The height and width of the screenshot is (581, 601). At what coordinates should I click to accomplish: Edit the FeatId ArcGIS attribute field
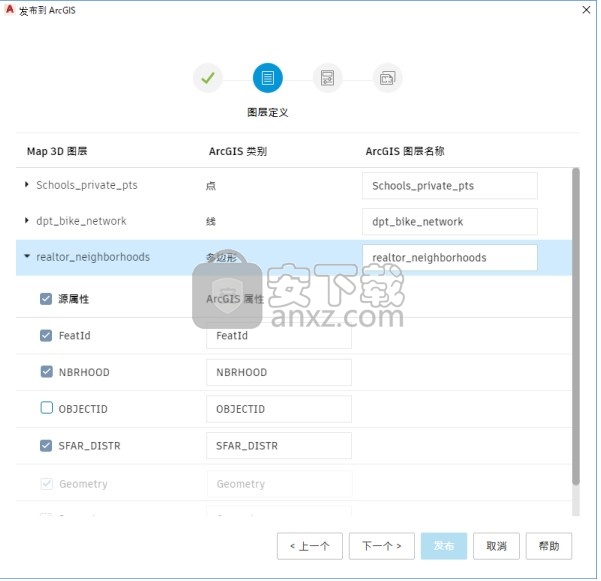click(279, 336)
